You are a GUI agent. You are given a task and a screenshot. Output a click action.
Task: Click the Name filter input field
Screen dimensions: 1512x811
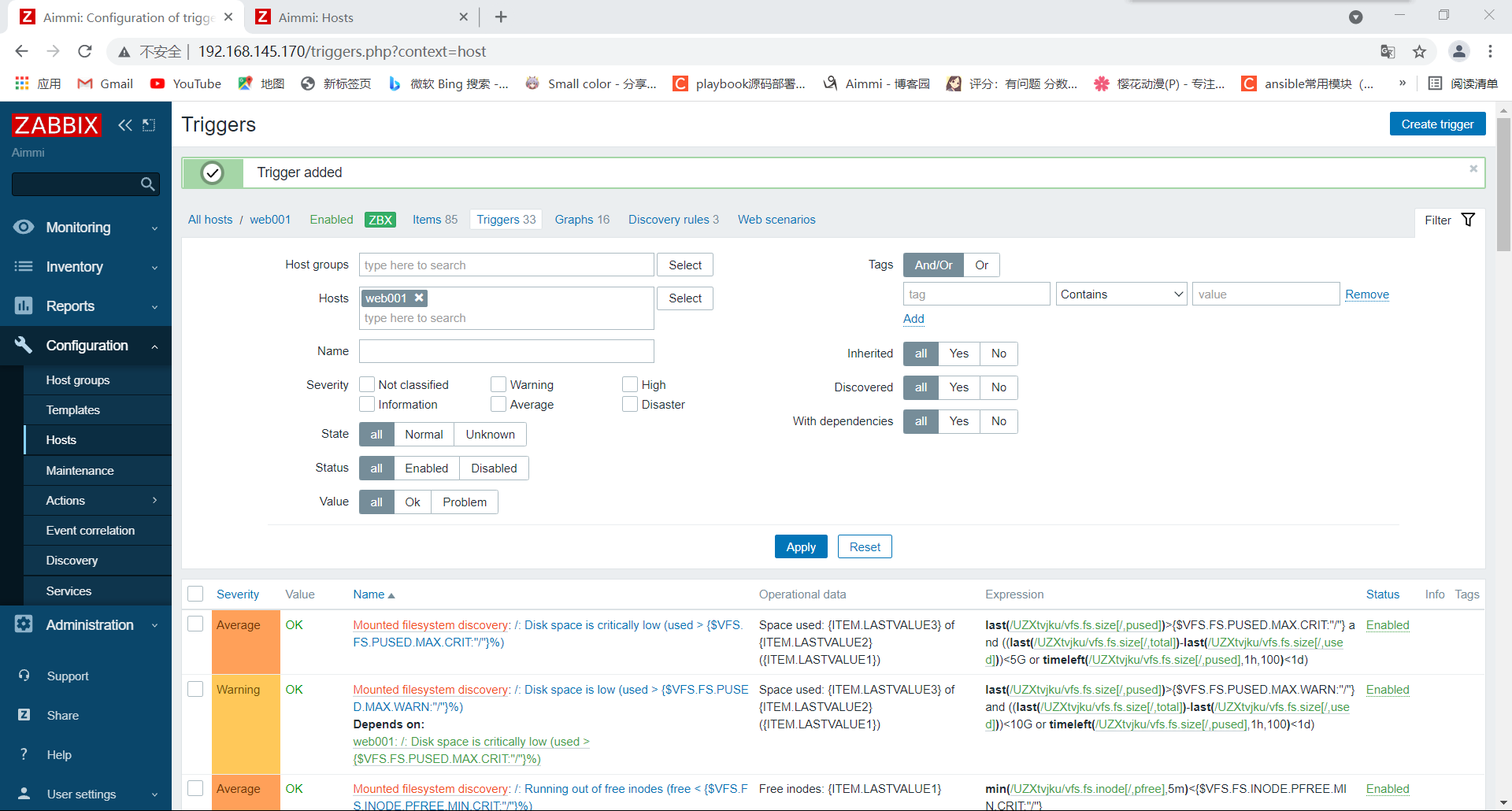[x=506, y=351]
